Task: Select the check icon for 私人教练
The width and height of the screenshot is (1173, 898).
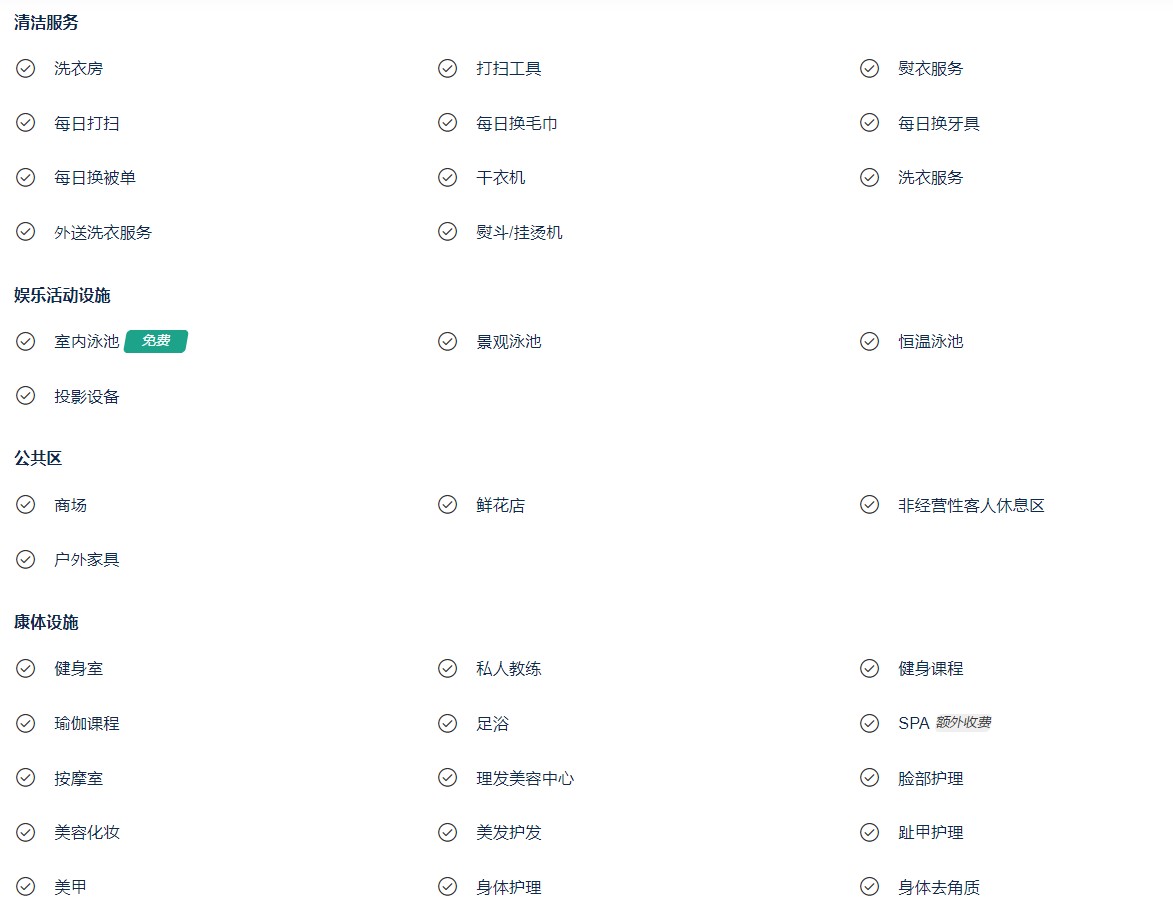Action: pos(447,668)
